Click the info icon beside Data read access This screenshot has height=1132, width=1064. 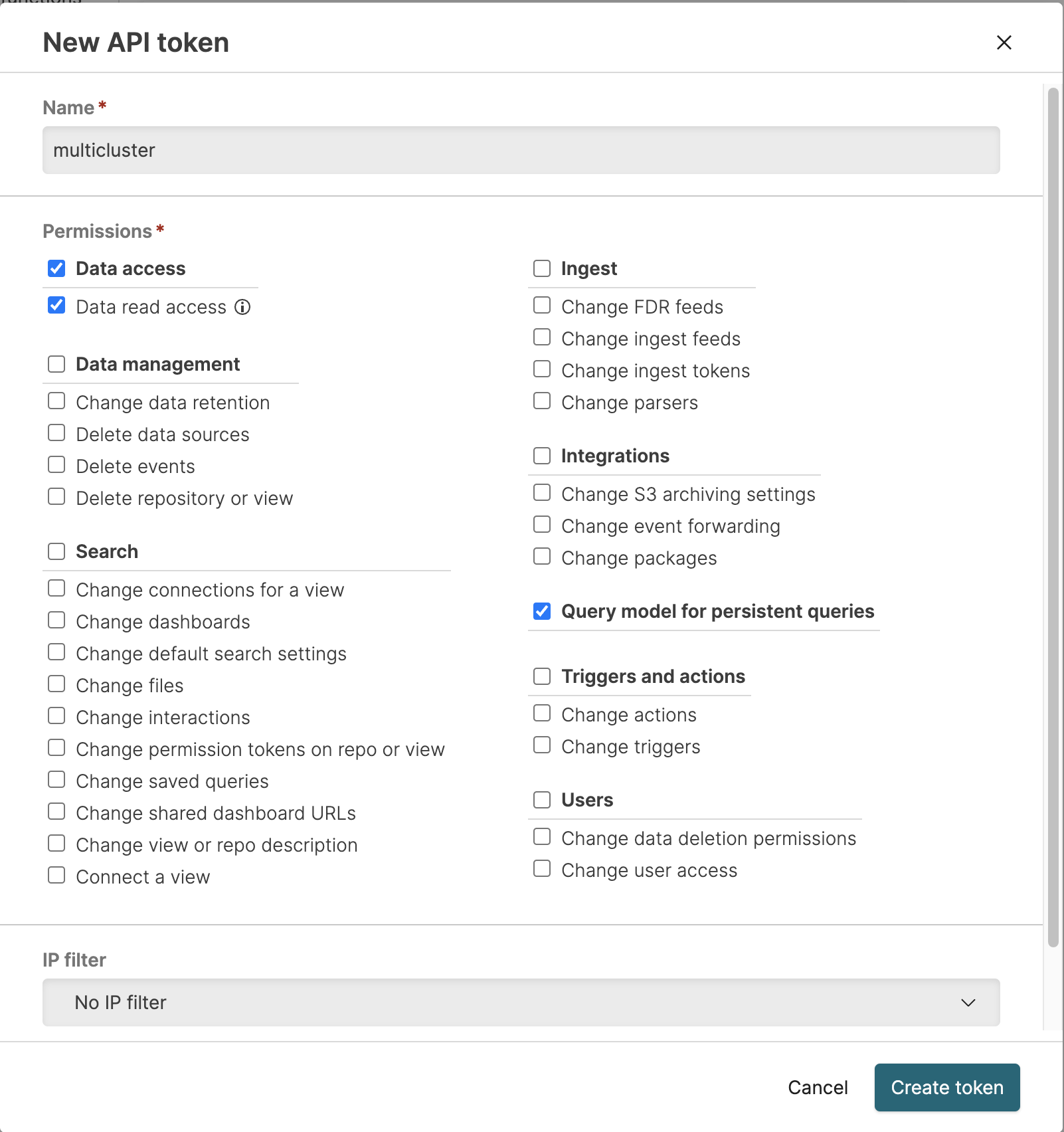[242, 307]
